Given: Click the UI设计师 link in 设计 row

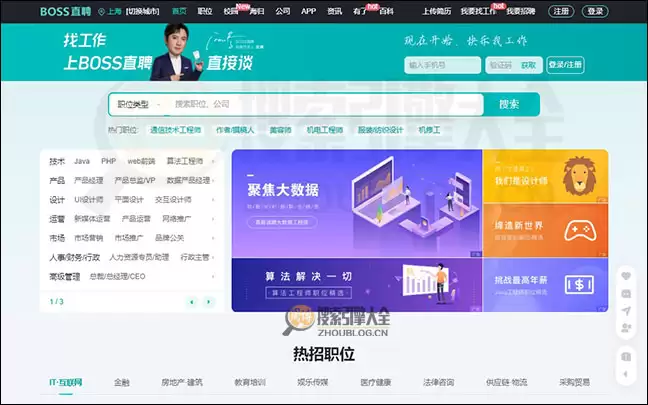Looking at the screenshot, I should (89, 200).
